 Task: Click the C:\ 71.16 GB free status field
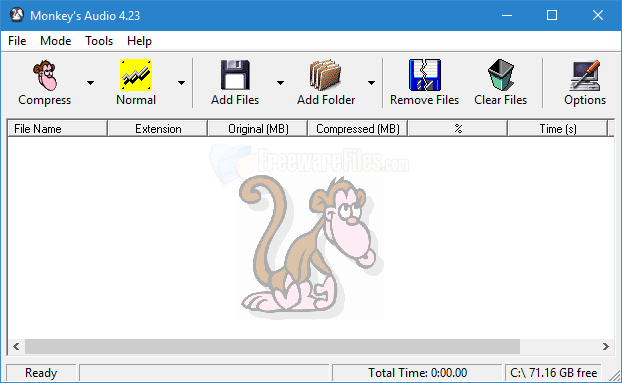point(553,373)
